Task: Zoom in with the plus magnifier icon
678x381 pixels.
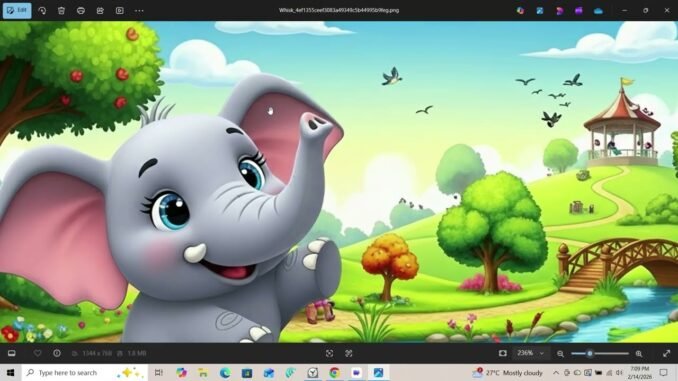Action: point(639,354)
